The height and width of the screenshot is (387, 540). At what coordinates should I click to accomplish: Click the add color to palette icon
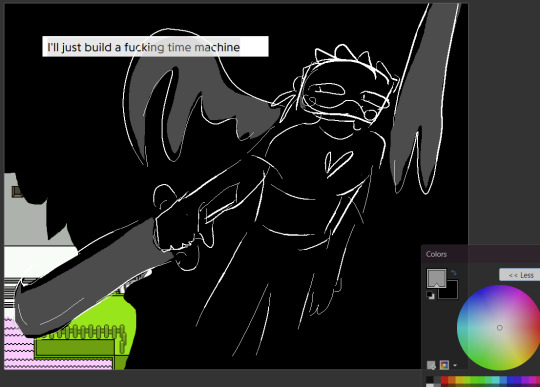431,365
